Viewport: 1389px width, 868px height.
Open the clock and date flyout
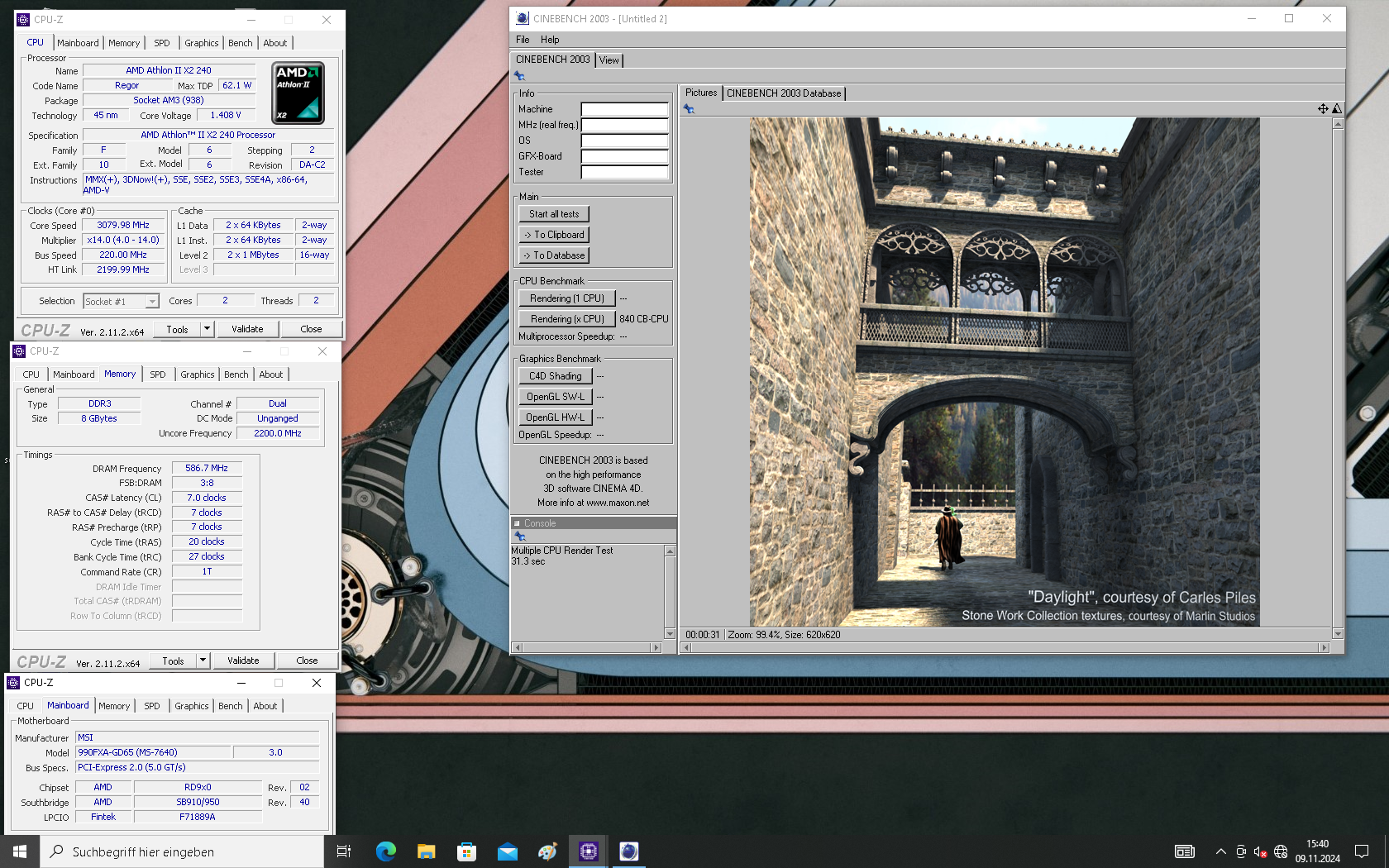[x=1318, y=851]
